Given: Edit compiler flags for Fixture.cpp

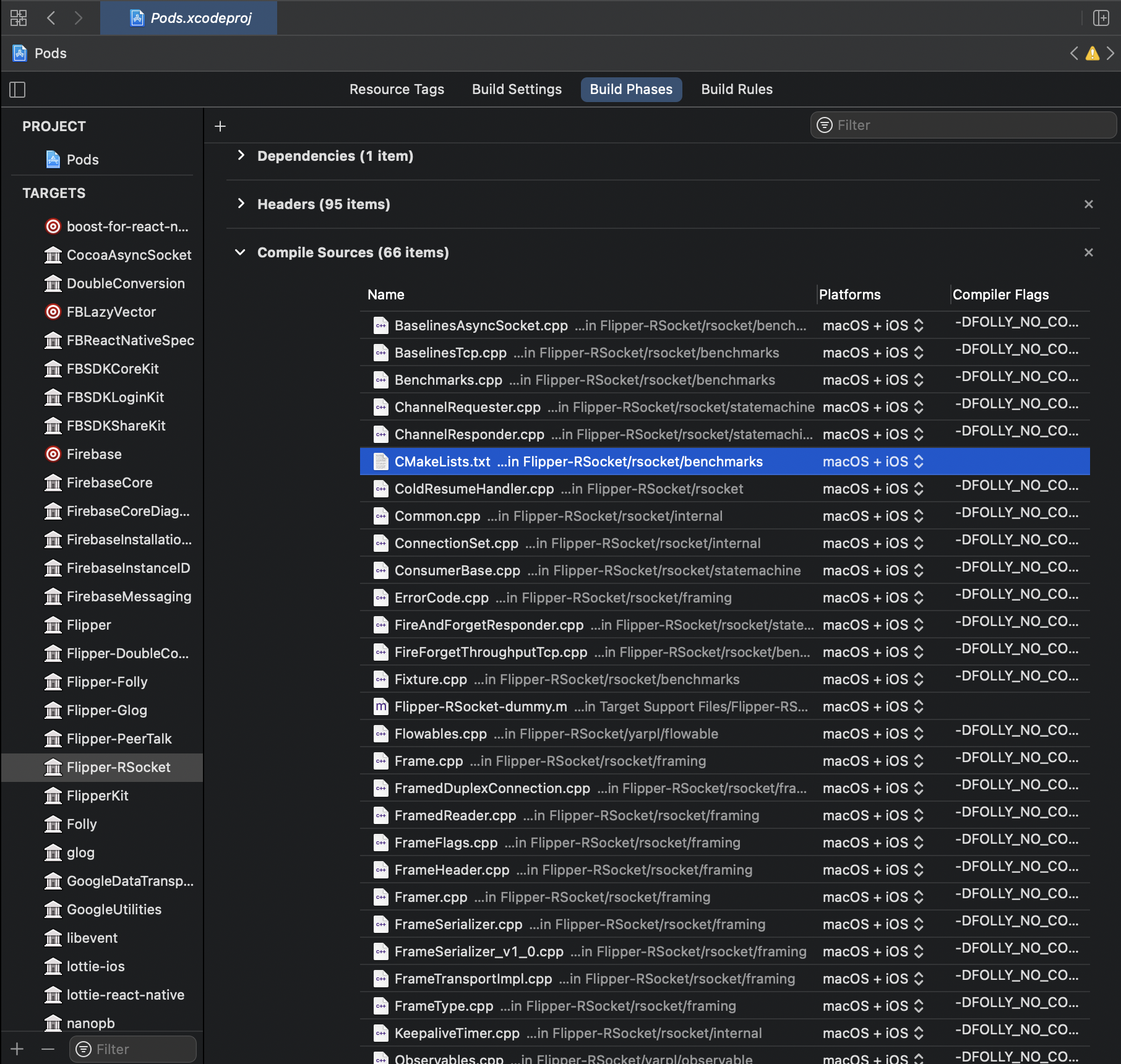Looking at the screenshot, I should (1017, 676).
